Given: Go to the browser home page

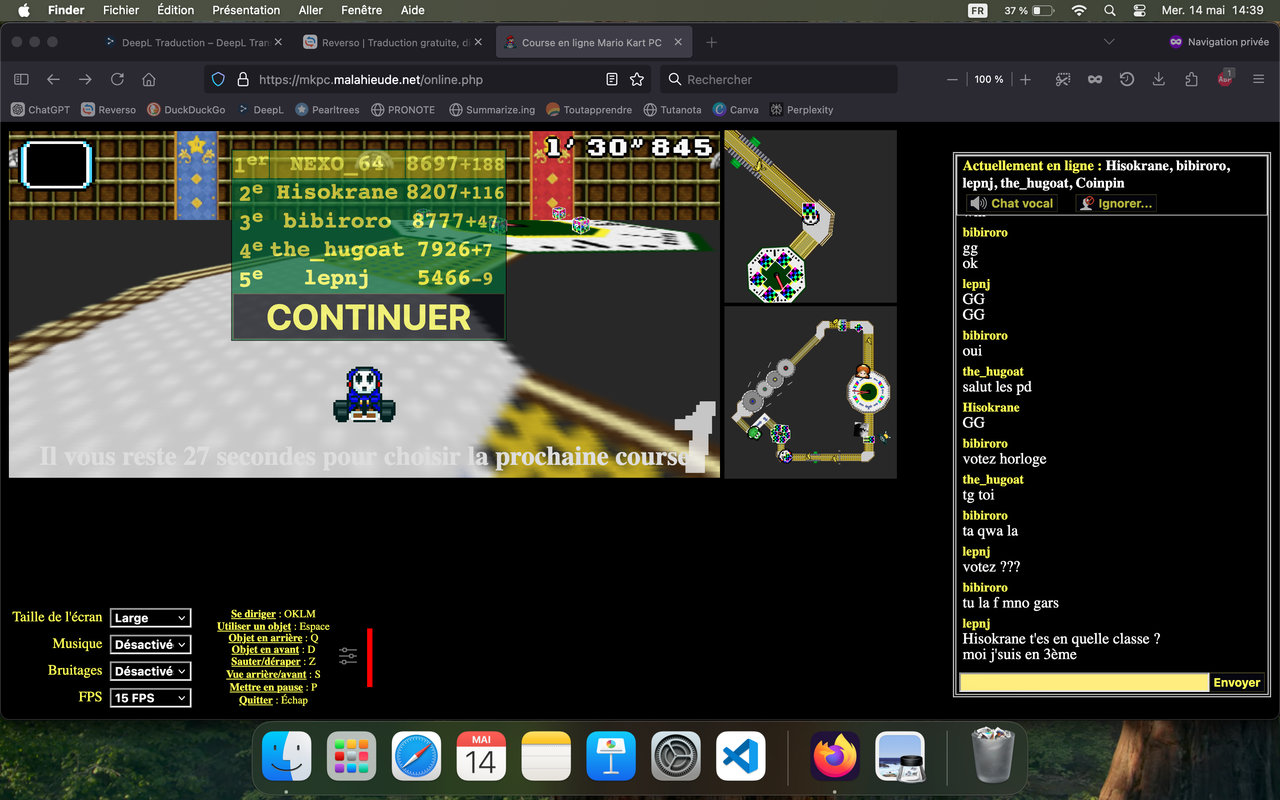Looking at the screenshot, I should click(x=149, y=79).
